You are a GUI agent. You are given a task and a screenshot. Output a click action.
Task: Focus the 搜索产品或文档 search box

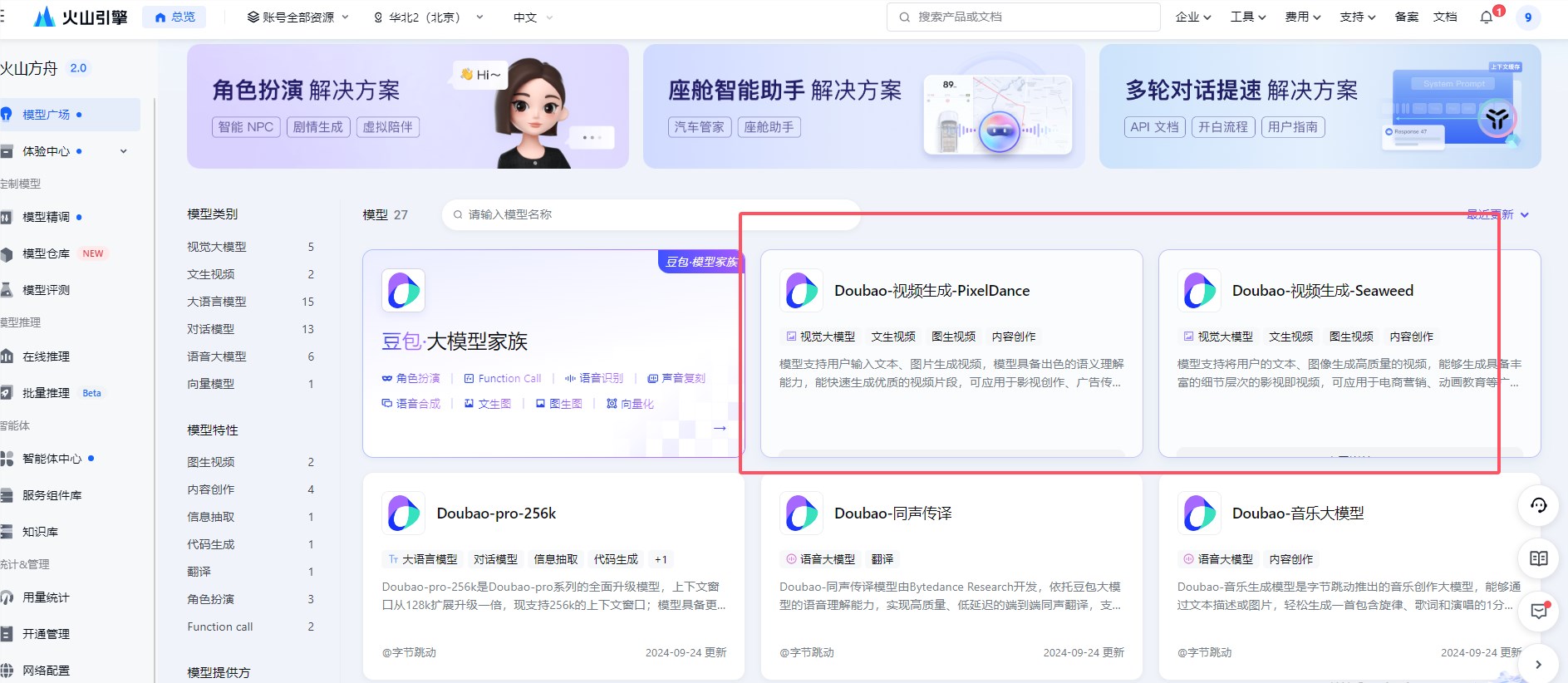point(1023,17)
